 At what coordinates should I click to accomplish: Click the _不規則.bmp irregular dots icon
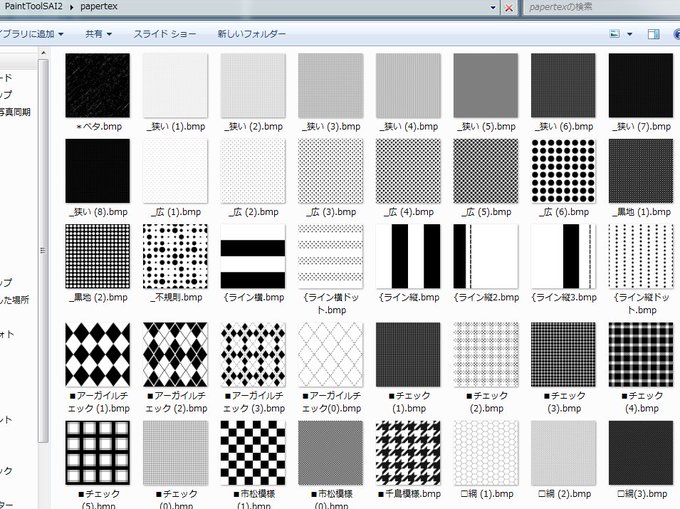point(175,256)
